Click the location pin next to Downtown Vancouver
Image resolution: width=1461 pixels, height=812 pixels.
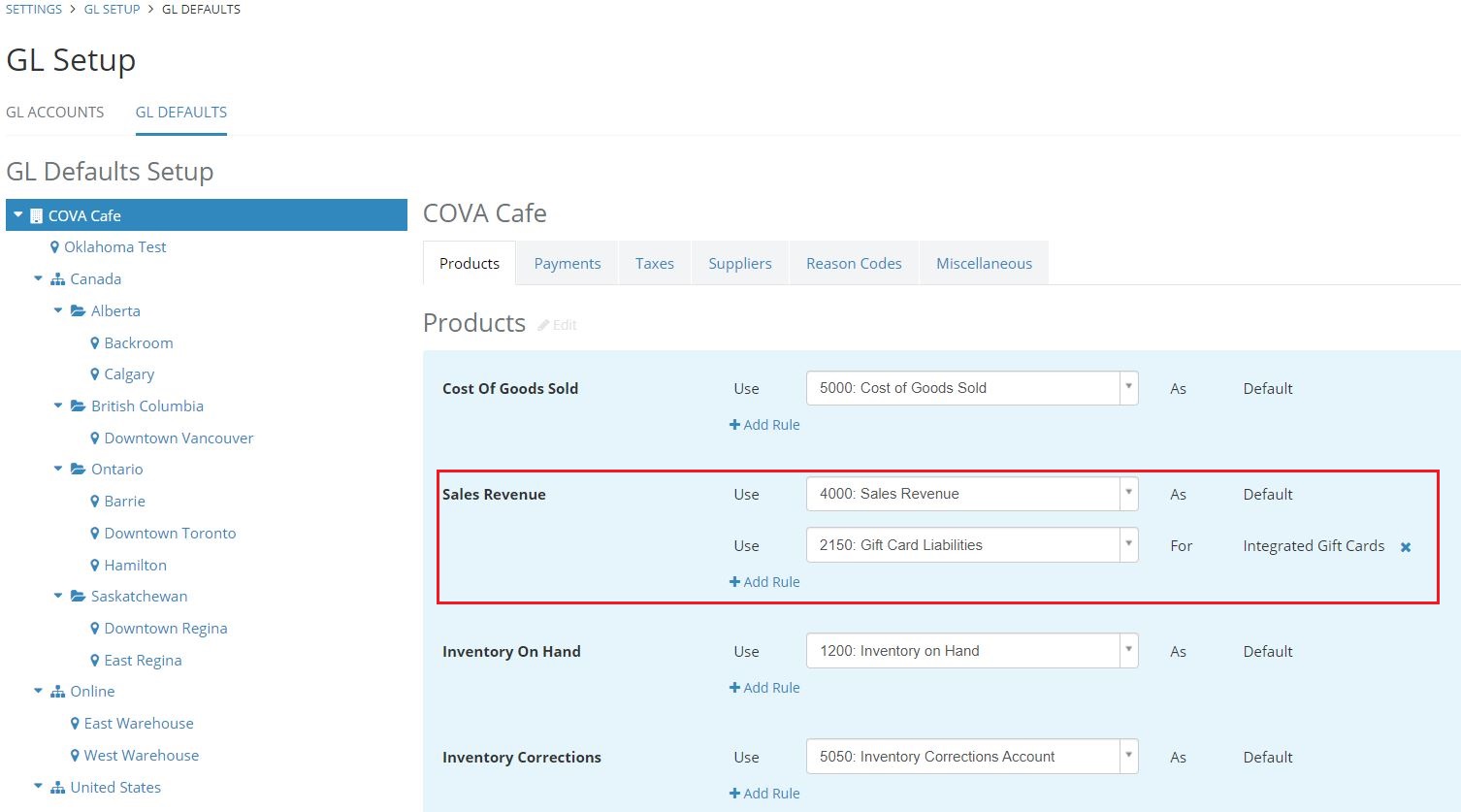pos(93,438)
